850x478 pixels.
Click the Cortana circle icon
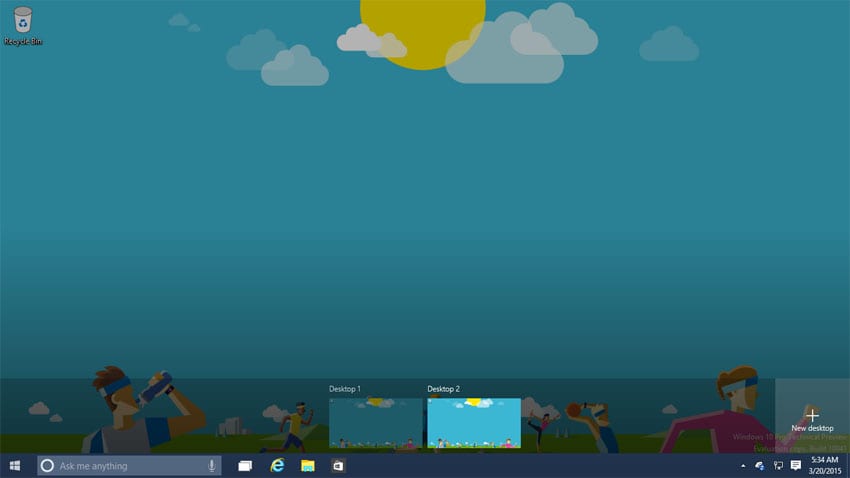tap(47, 466)
